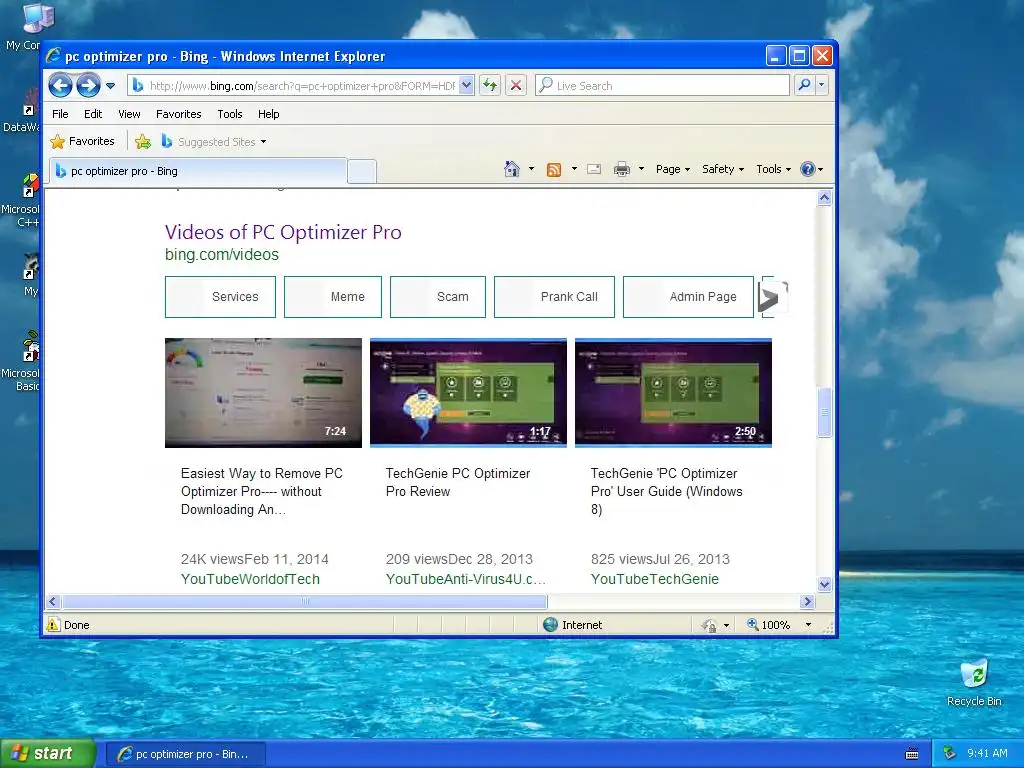Add page to Favorites bar star icon

click(x=143, y=141)
